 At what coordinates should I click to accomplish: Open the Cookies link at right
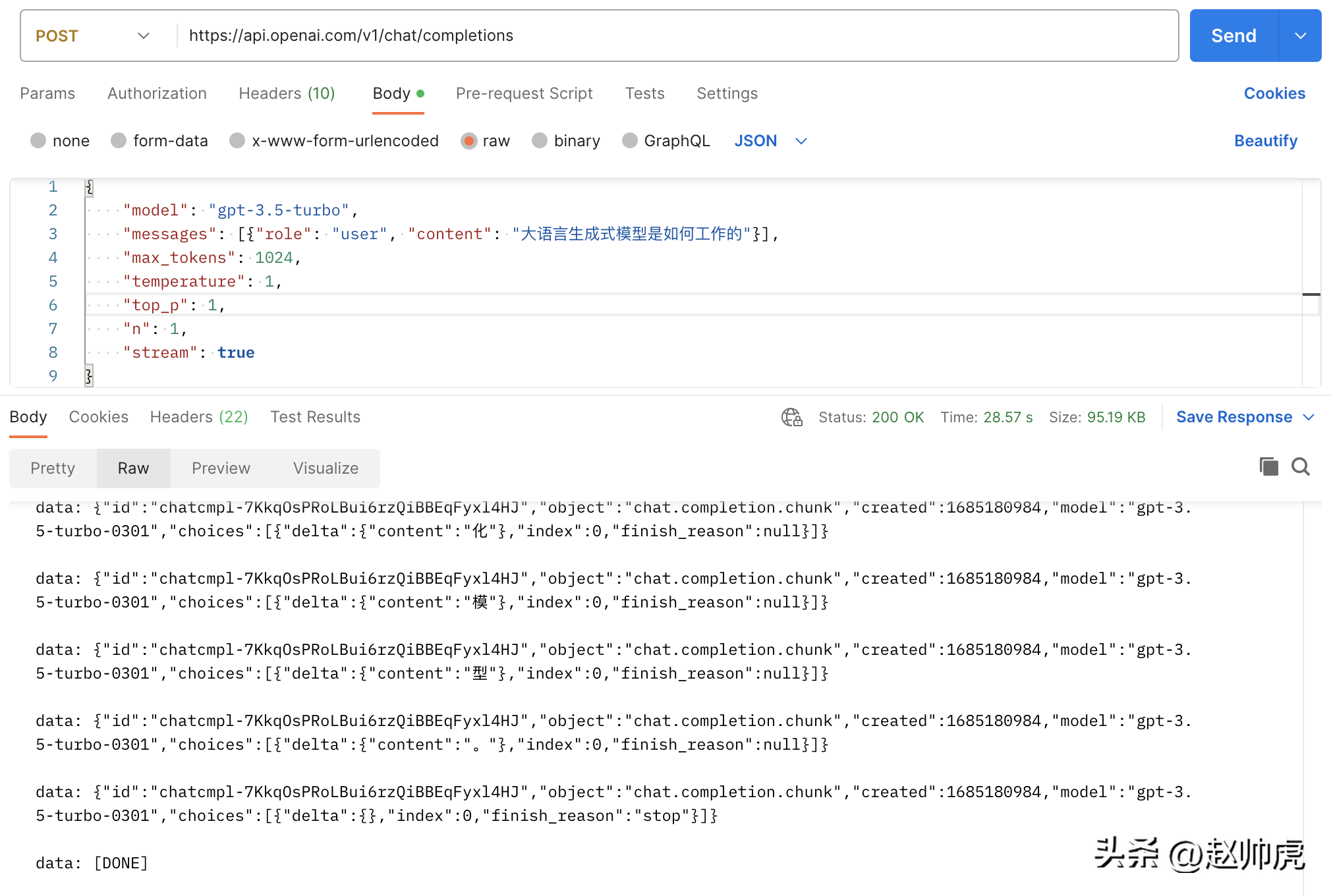coord(1274,94)
